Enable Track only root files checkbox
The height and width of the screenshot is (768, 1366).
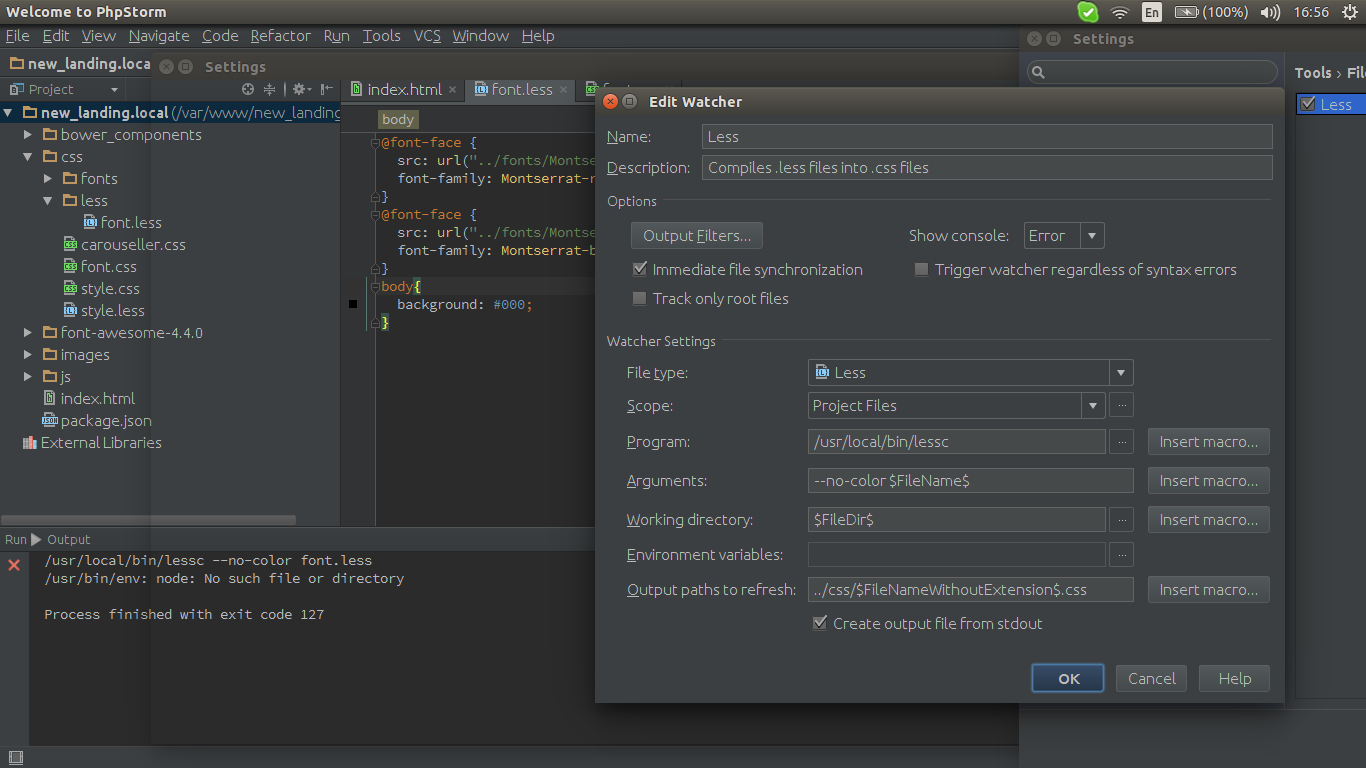coord(640,298)
